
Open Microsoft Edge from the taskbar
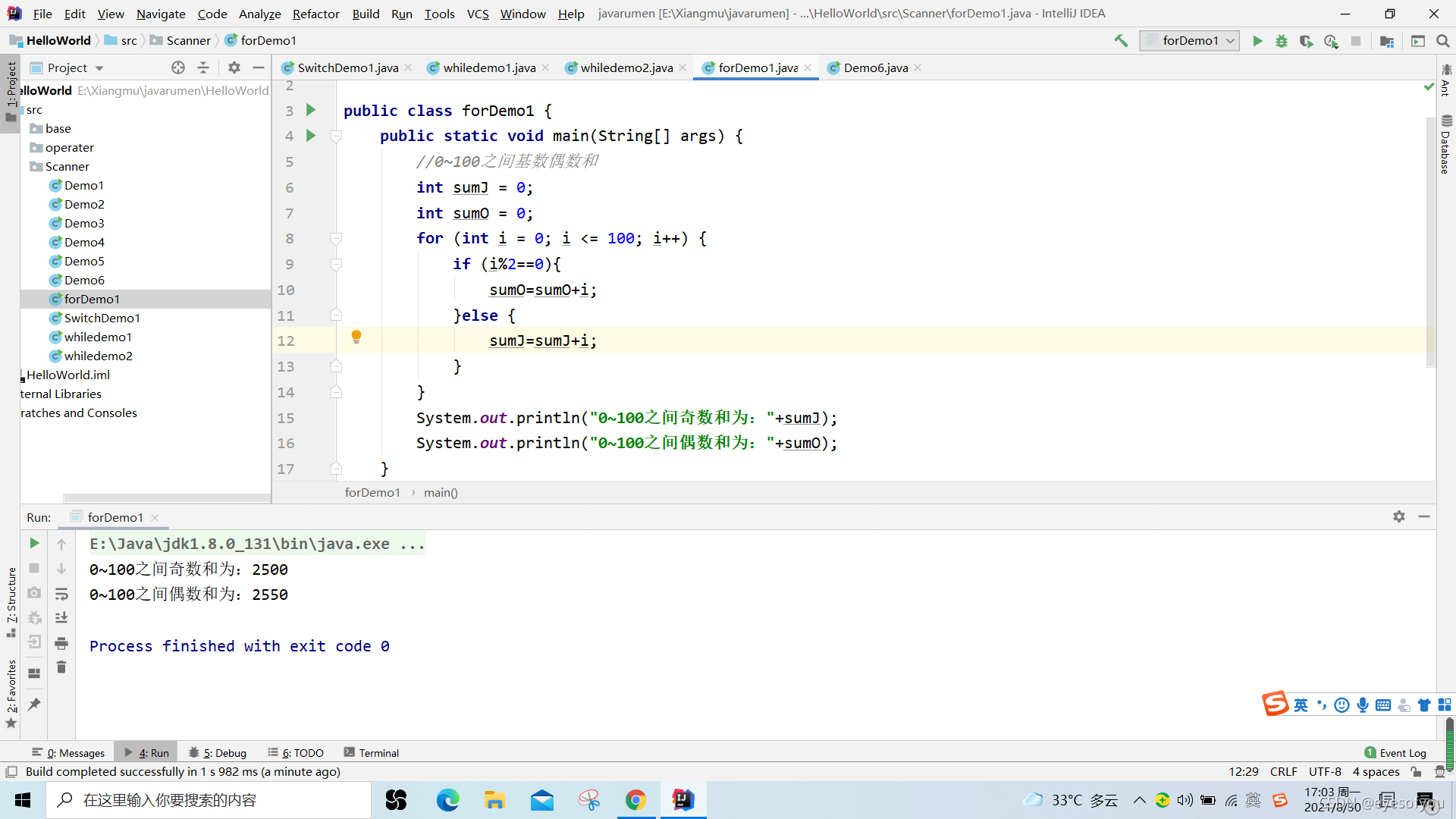447,800
